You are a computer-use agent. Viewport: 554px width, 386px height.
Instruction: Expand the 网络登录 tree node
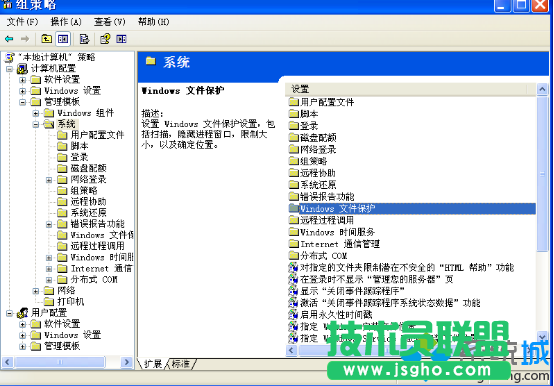[x=49, y=180]
